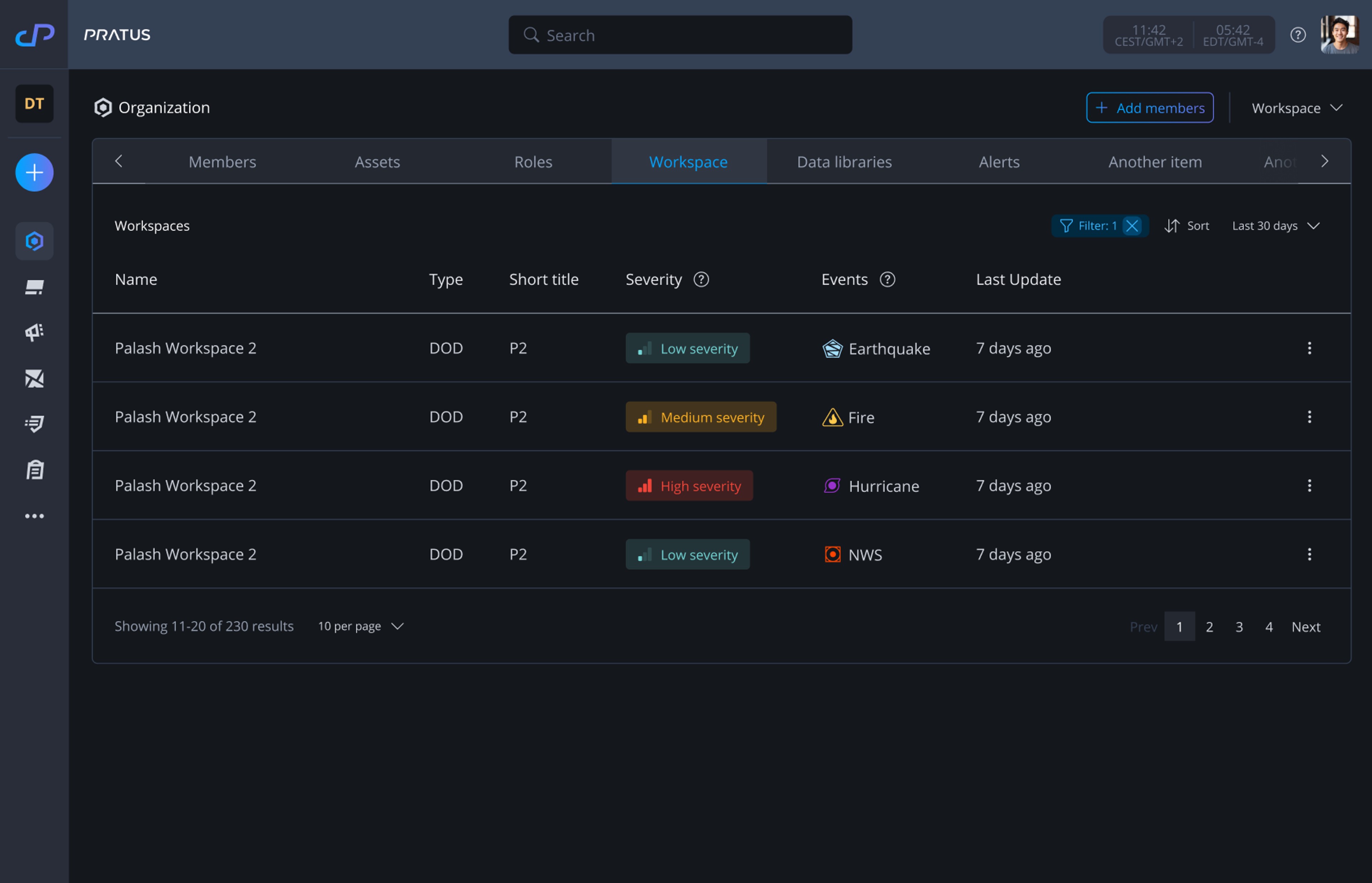Expand the 10 per page dropdown
Screen dimensions: 1372x883
click(x=361, y=626)
